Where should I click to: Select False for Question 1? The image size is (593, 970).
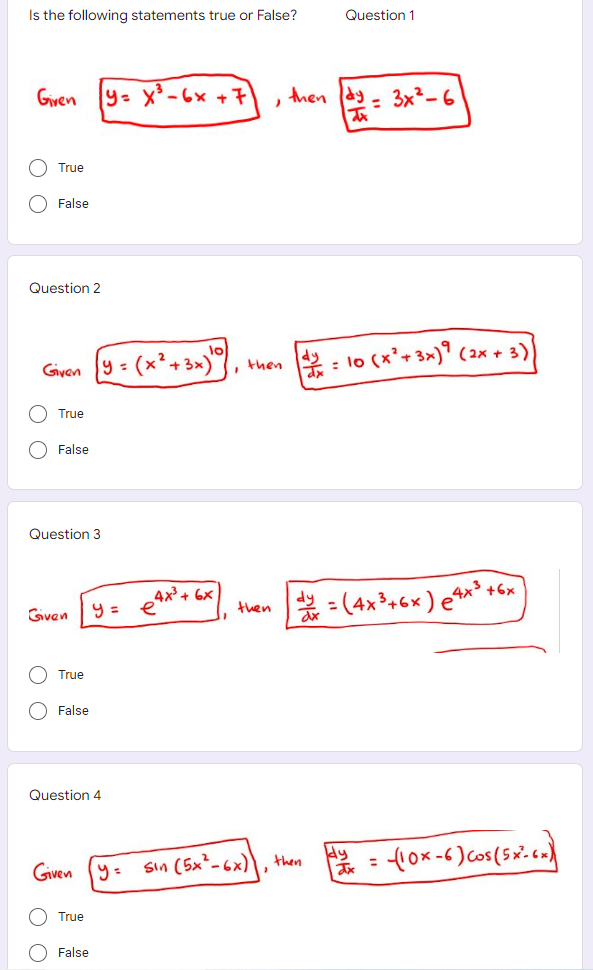pyautogui.click(x=38, y=203)
